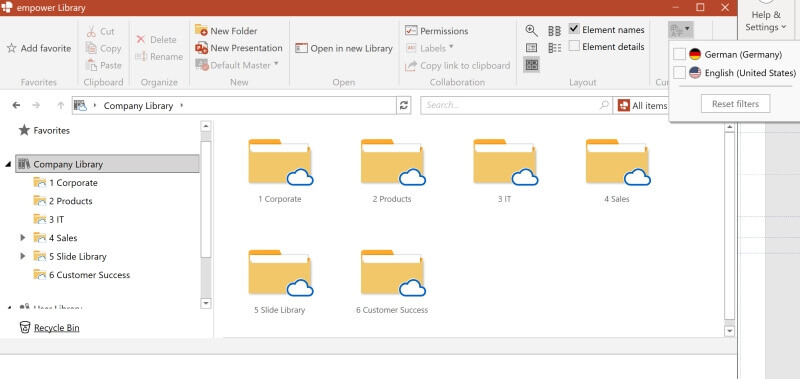Click the Copy command in Clipboard group
Image resolution: width=800 pixels, height=379 pixels.
point(104,48)
